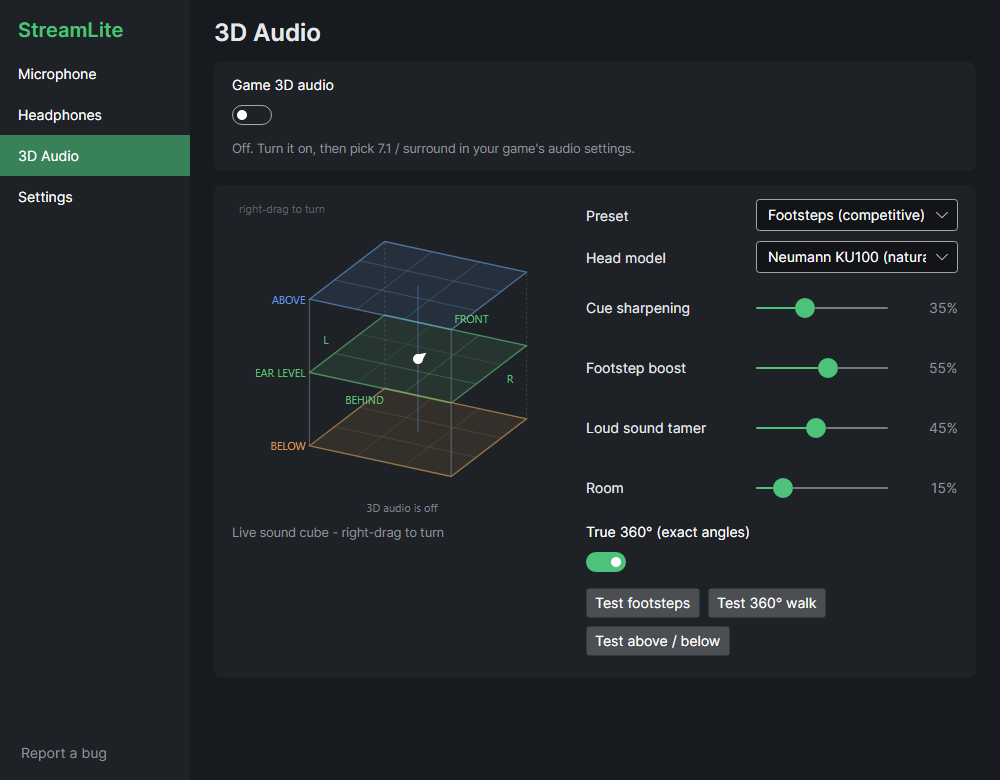The width and height of the screenshot is (1000, 780).
Task: Turn on the Game 3D audio switch
Action: coord(251,115)
